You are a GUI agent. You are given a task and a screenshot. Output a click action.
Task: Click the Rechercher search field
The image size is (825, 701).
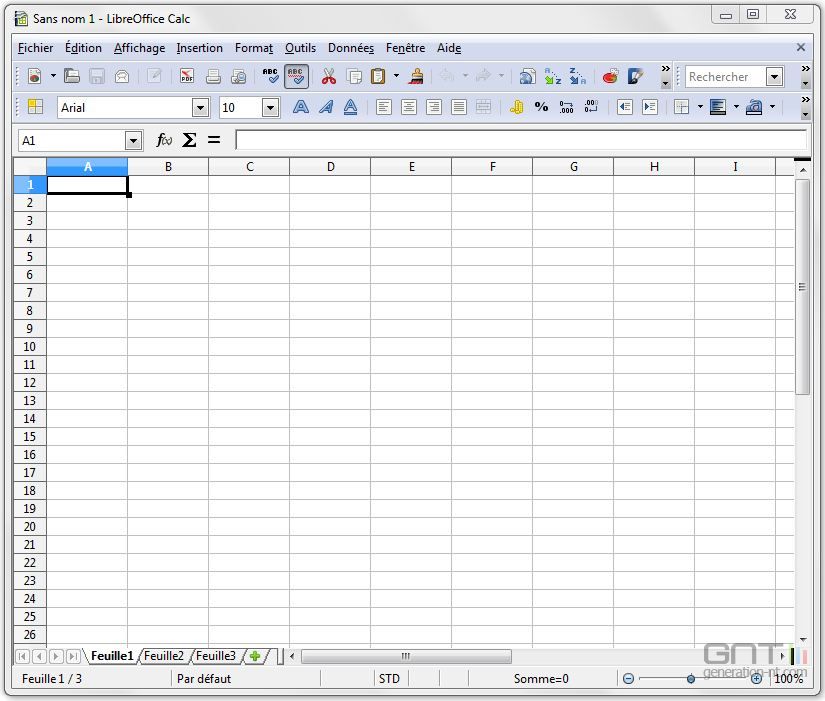725,77
